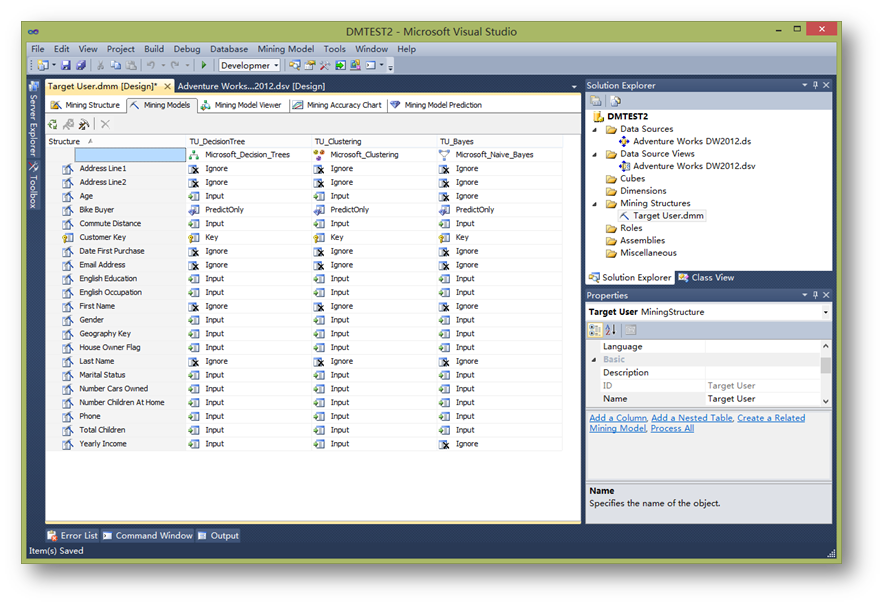Click the Save icon in the toolbar
This screenshot has height=606, width=884.
click(66, 66)
